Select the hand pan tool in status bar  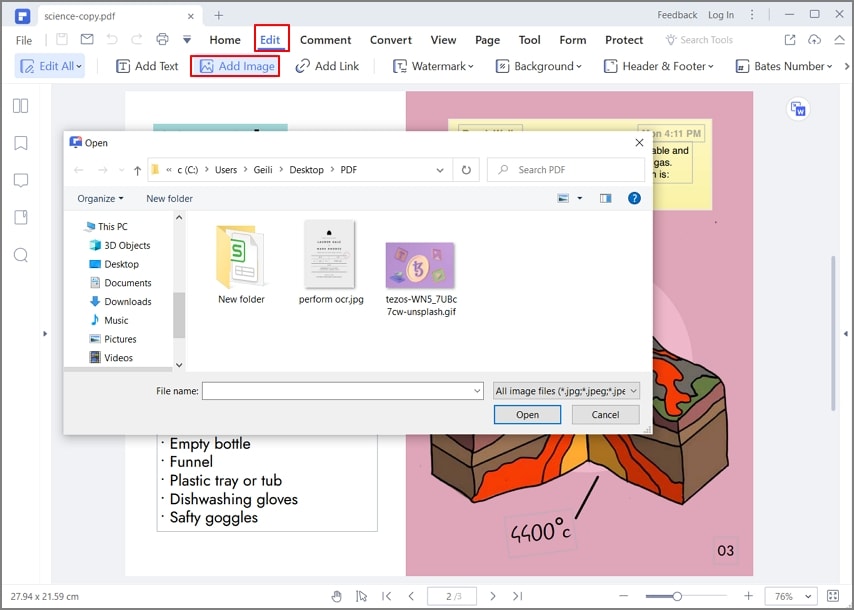click(x=337, y=596)
